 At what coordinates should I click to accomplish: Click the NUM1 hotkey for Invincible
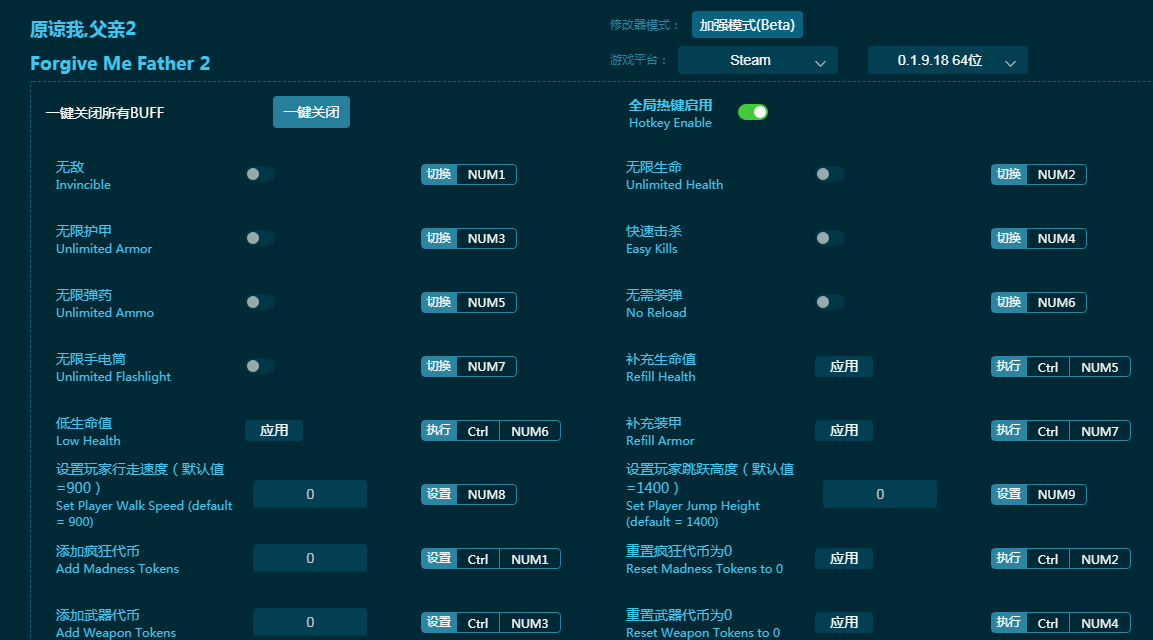486,175
